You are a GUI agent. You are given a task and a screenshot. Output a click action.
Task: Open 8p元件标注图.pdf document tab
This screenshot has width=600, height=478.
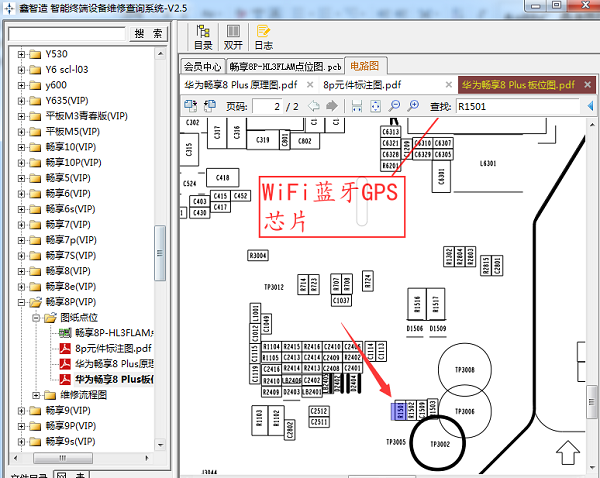(362, 85)
